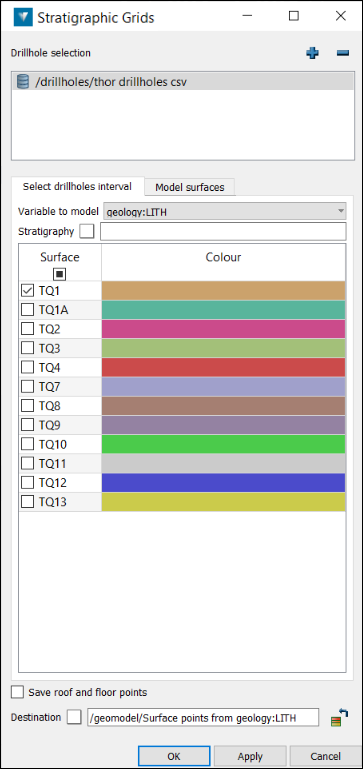Tick the TQ10 surface checkbox
Screen dimensions: 363x769
(27, 444)
